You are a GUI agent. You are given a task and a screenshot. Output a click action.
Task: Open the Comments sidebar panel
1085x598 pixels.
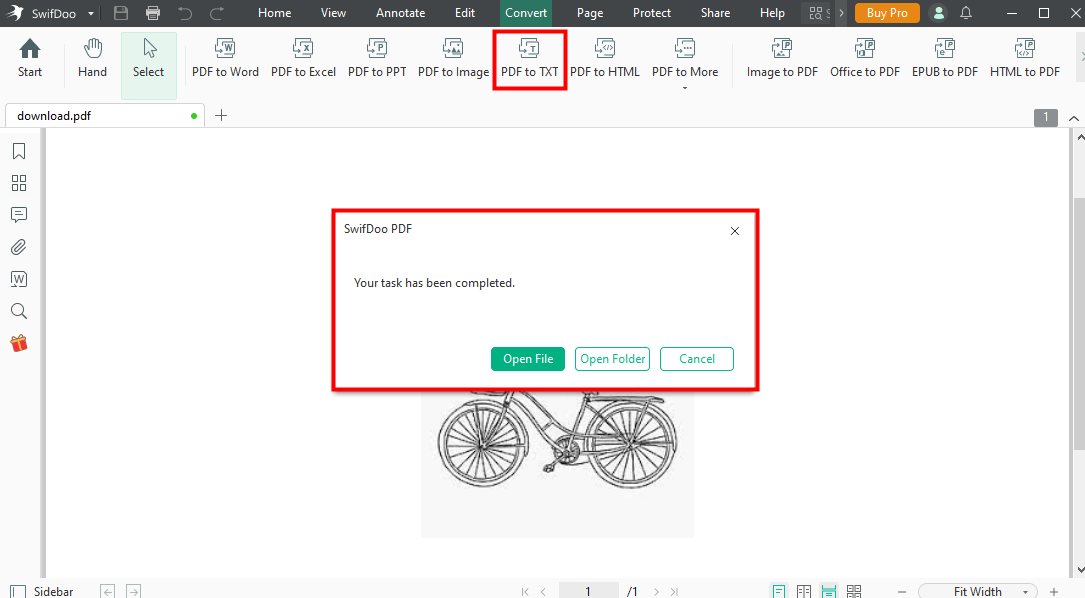(x=19, y=215)
